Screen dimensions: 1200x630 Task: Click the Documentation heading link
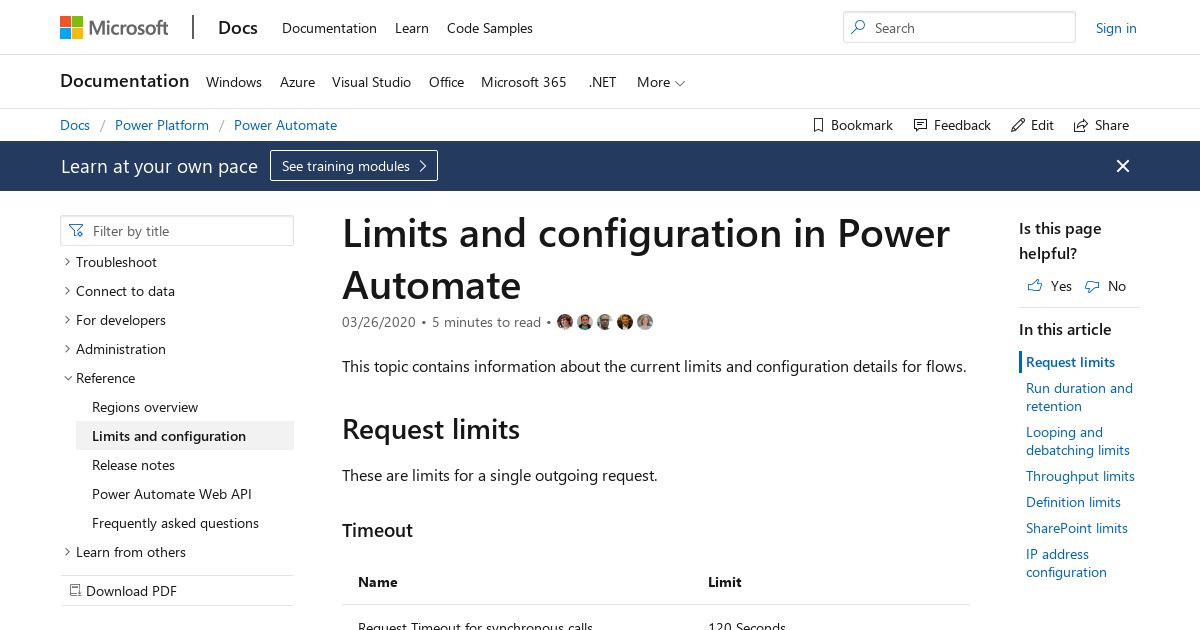pos(125,81)
